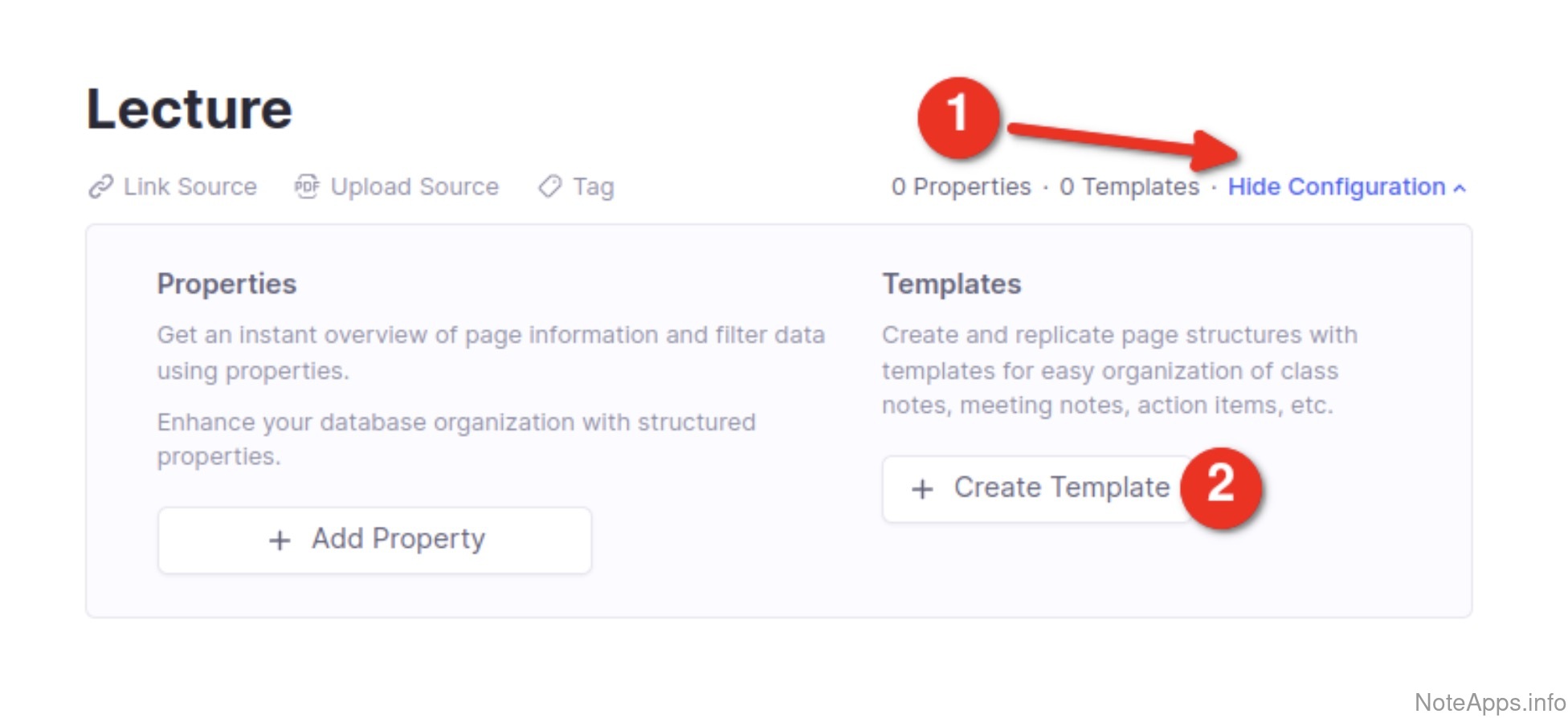Click the Lecture page title
Screen dimensions: 1568x718
[190, 109]
